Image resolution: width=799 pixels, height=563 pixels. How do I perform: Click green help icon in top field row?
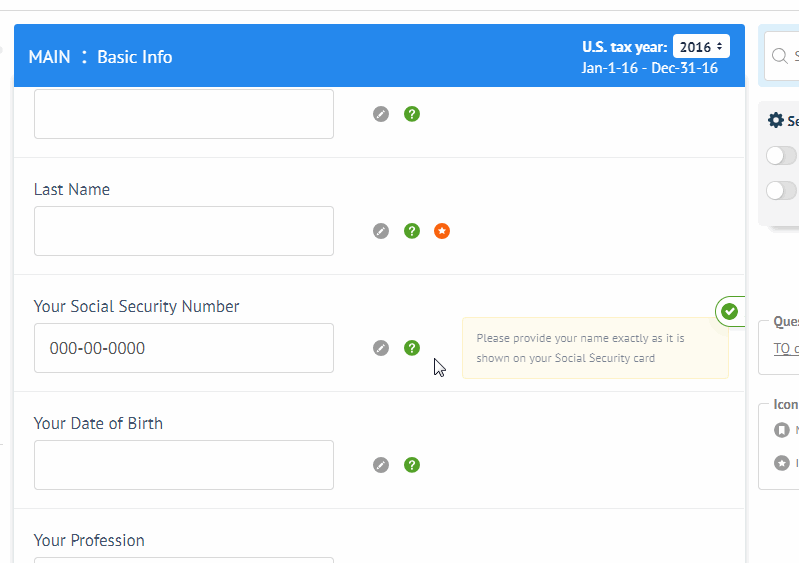click(x=411, y=114)
